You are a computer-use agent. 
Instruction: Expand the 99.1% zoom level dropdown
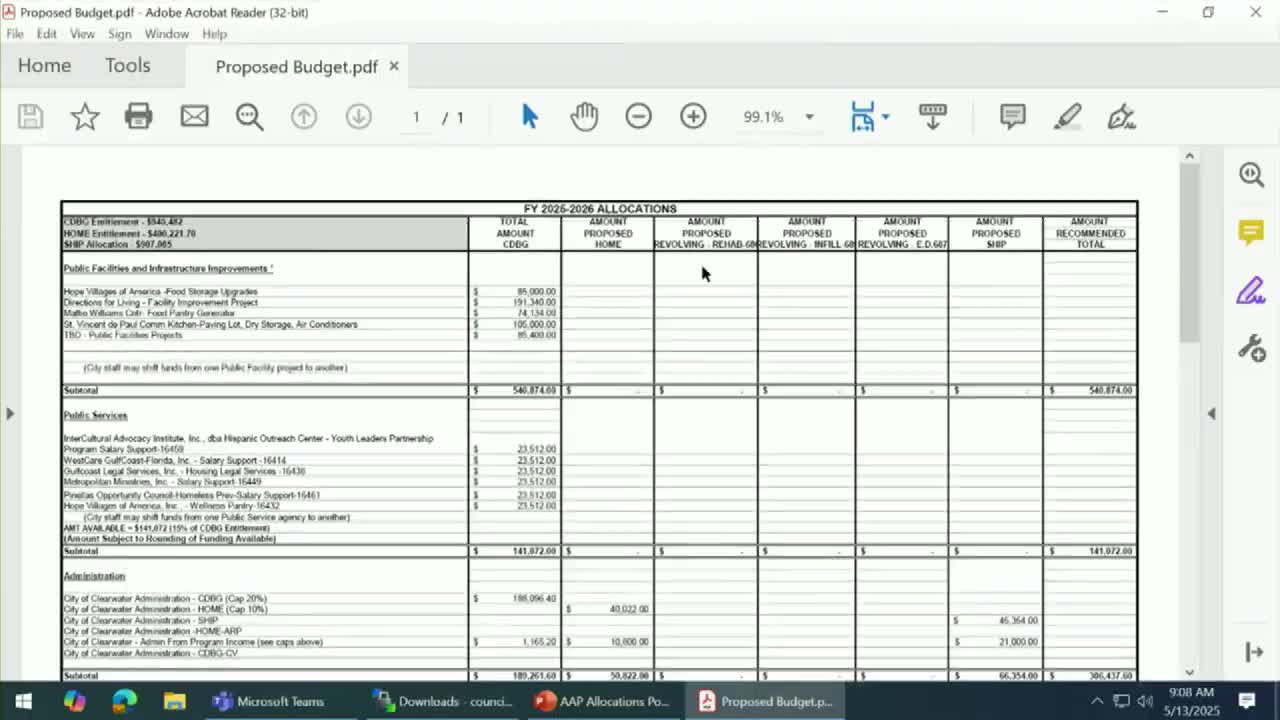(x=809, y=117)
